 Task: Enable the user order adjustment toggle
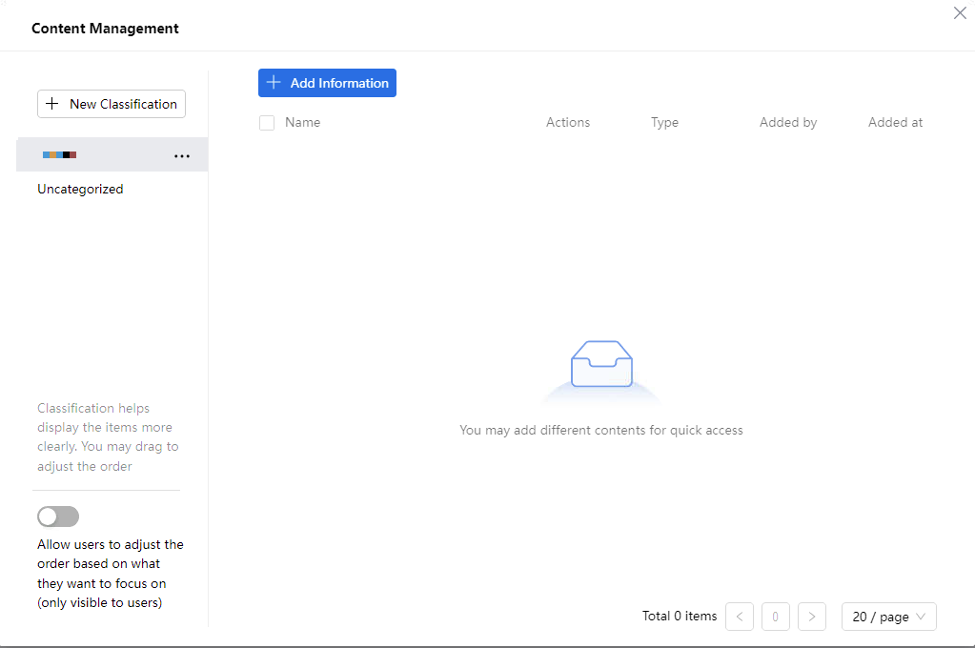coord(58,516)
